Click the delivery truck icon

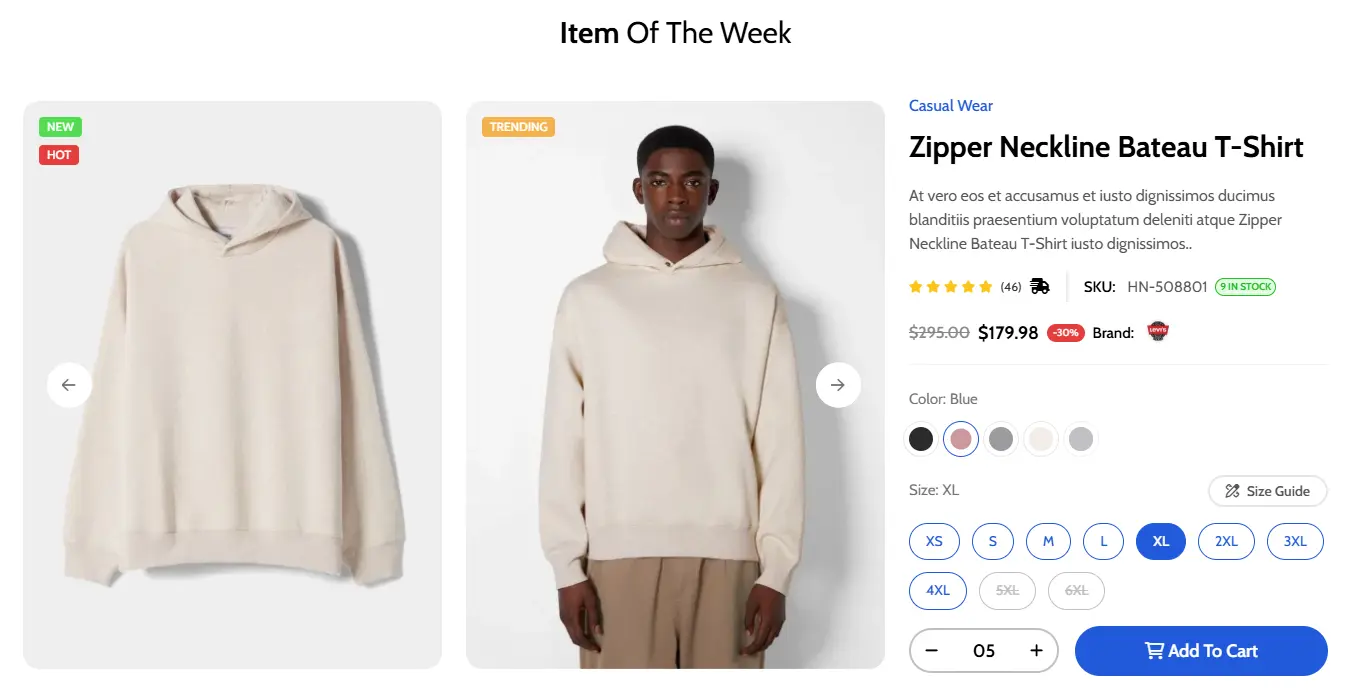click(x=1040, y=287)
